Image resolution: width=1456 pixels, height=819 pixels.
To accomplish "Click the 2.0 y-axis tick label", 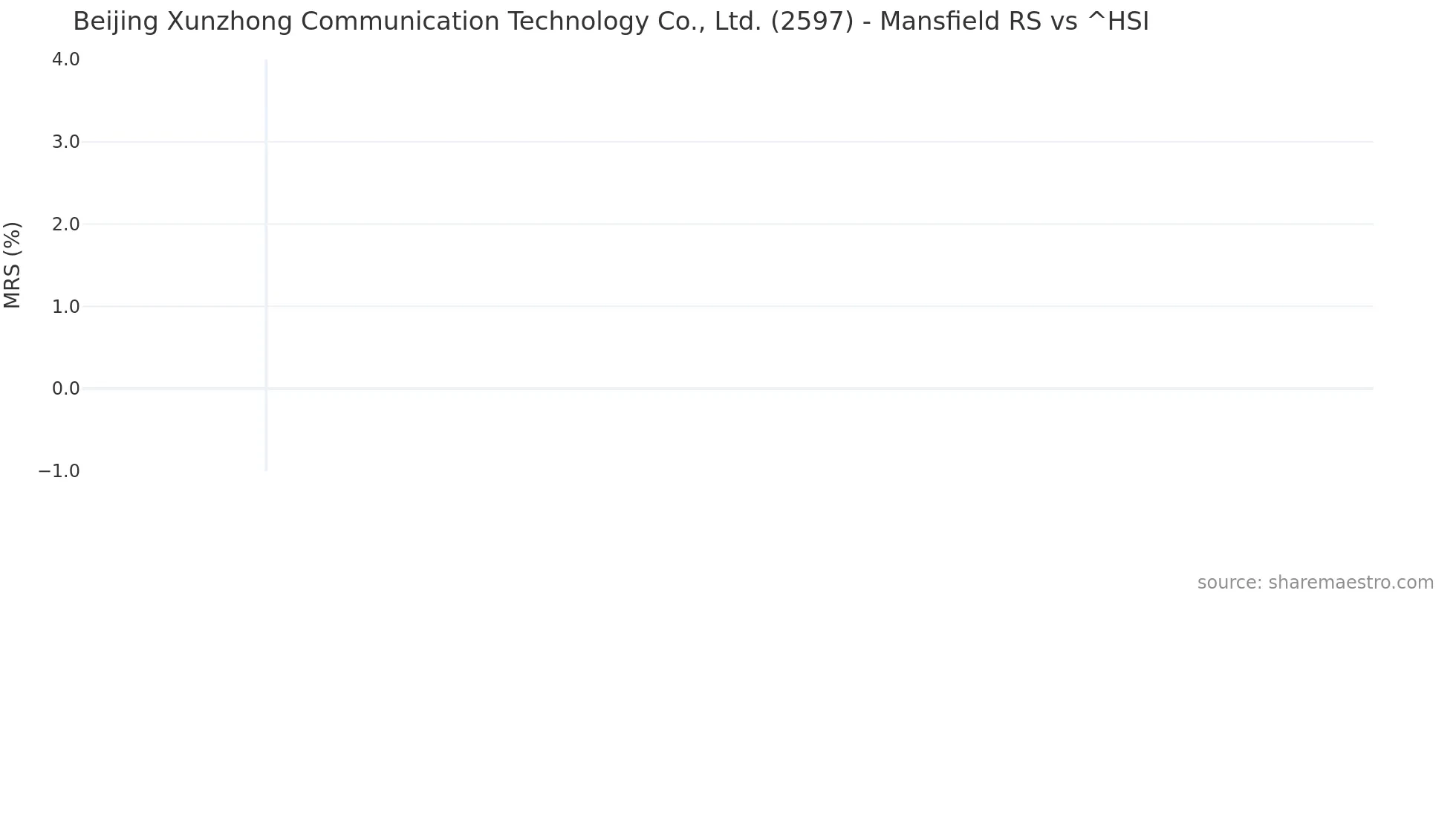I will tap(65, 224).
